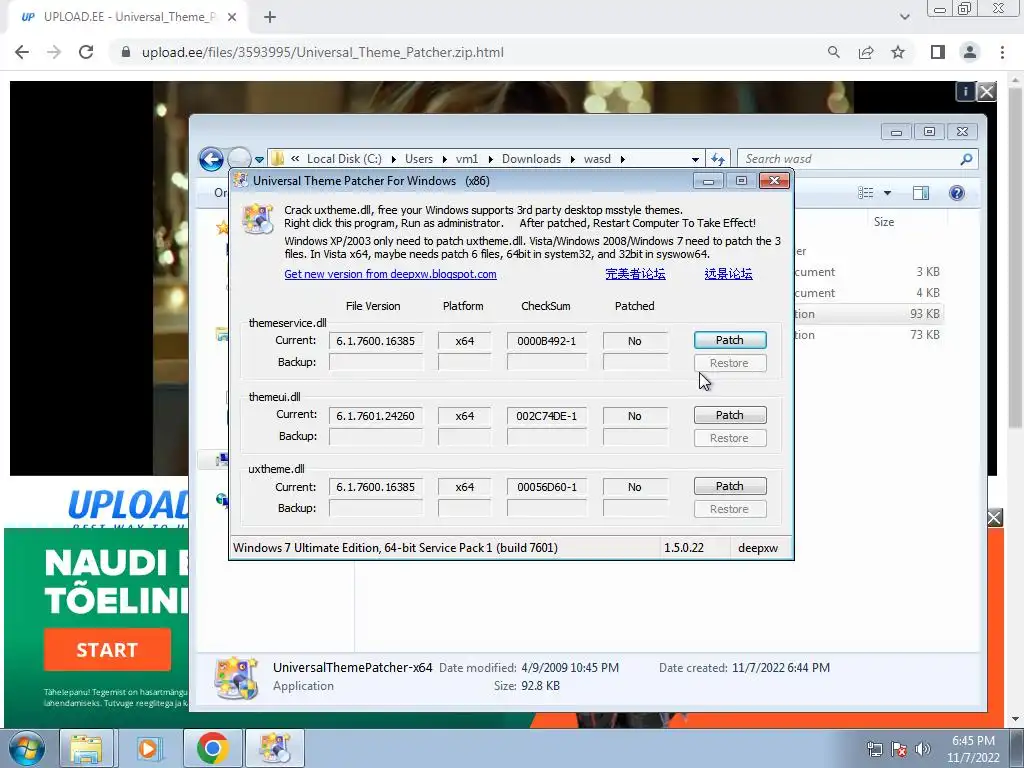
Task: Change the Explorer view icon
Action: click(865, 193)
